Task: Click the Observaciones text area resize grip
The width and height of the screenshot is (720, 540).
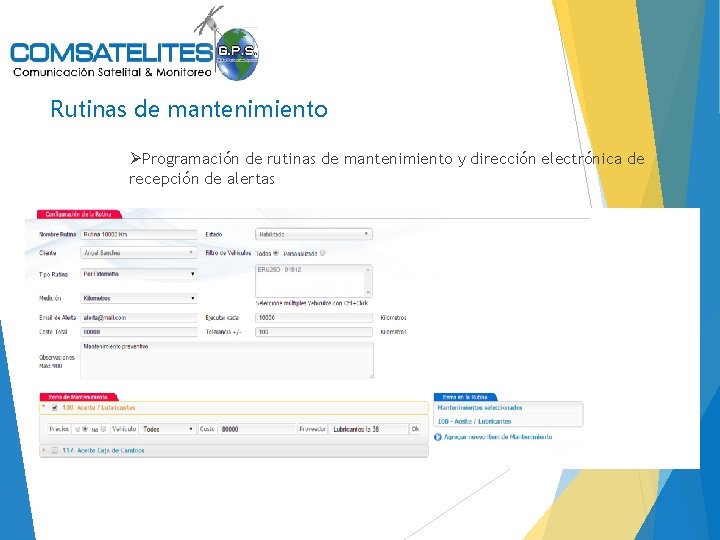Action: [x=371, y=376]
